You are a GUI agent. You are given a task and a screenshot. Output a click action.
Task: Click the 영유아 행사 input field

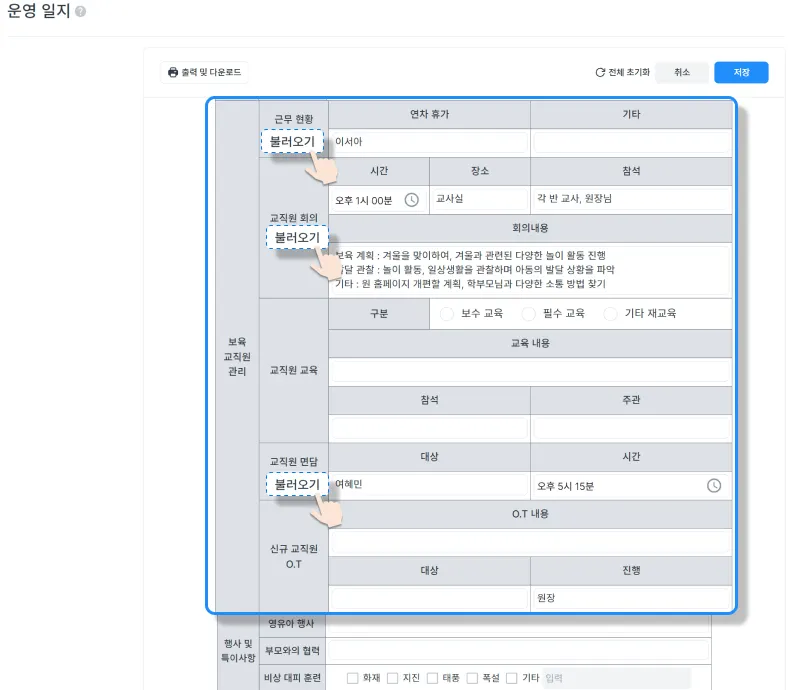[518, 625]
